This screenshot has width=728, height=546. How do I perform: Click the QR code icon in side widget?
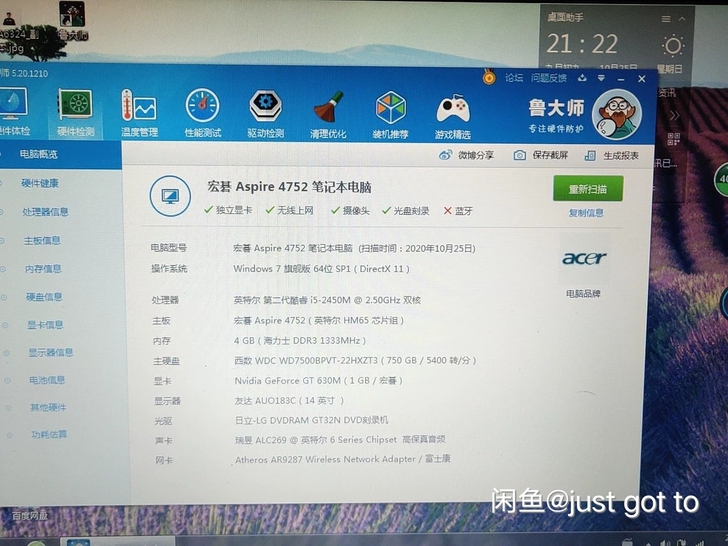tap(673, 138)
